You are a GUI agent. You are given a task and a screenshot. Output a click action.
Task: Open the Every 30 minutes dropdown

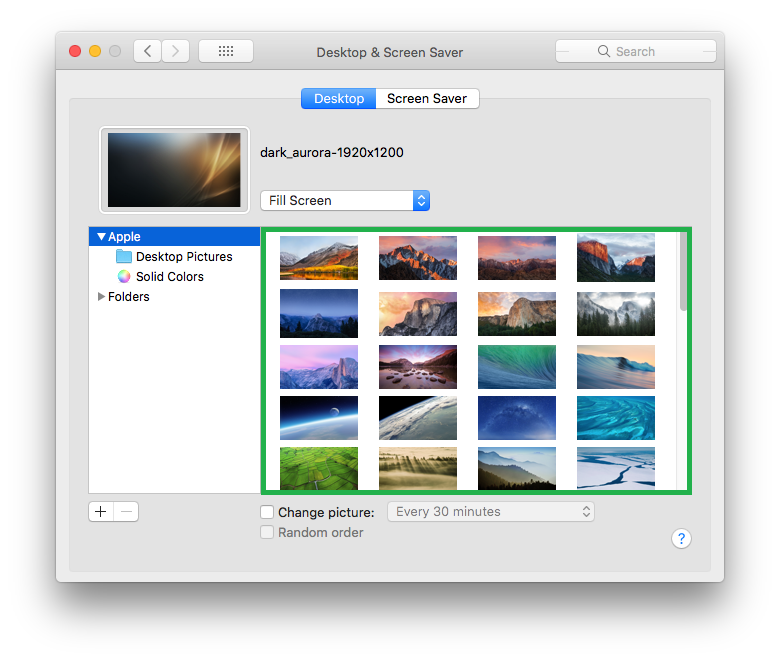pos(490,512)
